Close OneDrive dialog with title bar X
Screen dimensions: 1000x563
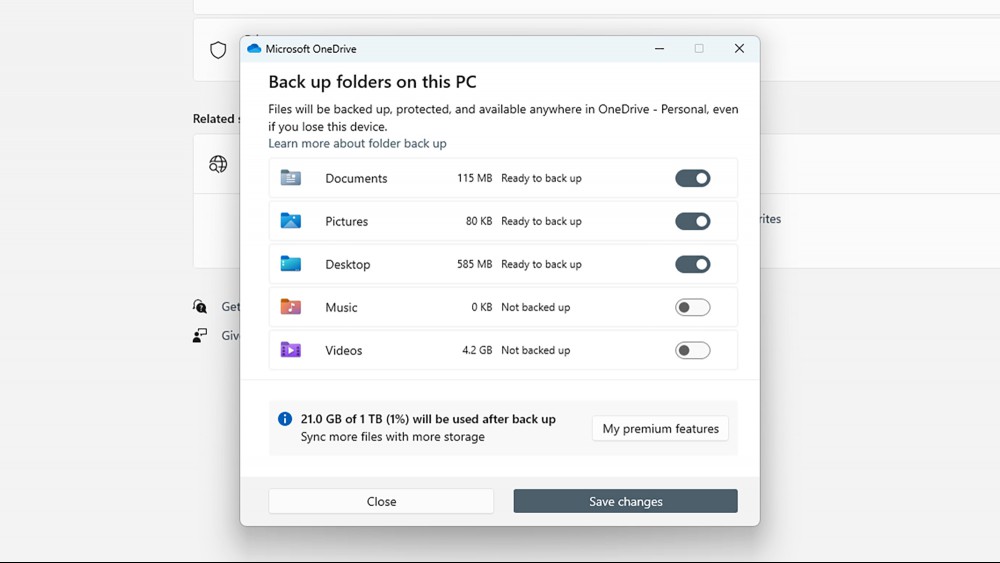(739, 48)
